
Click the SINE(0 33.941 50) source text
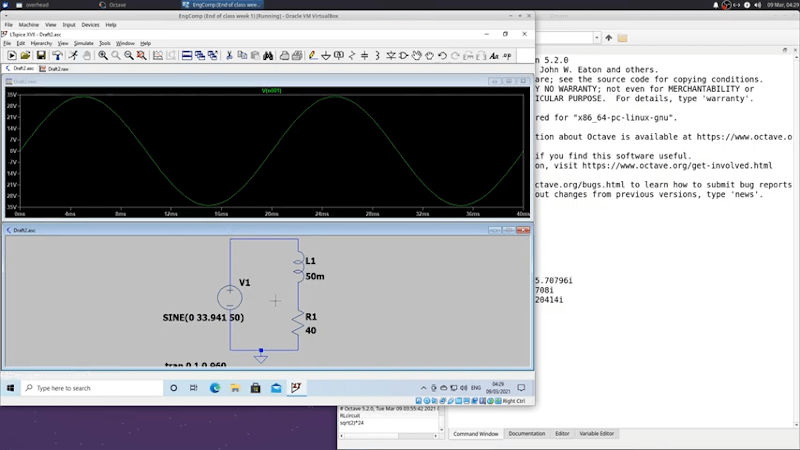pos(203,317)
